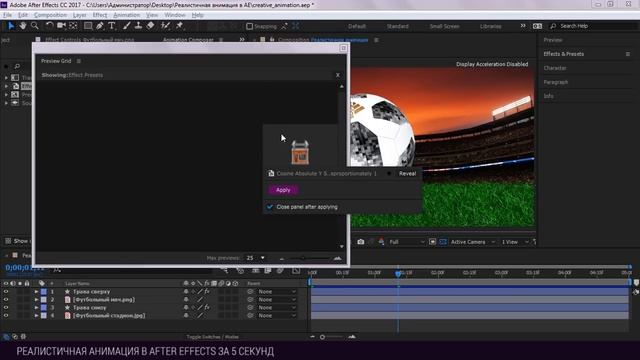
Task: Switch to the Standard workspace
Action: (x=397, y=26)
